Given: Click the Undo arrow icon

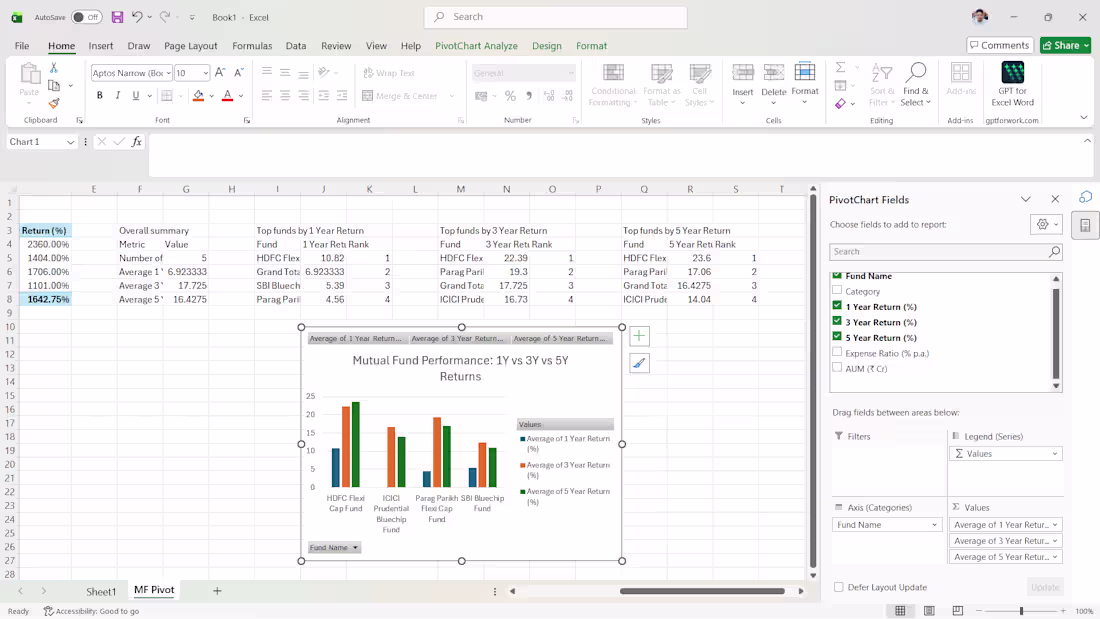Looking at the screenshot, I should (138, 17).
